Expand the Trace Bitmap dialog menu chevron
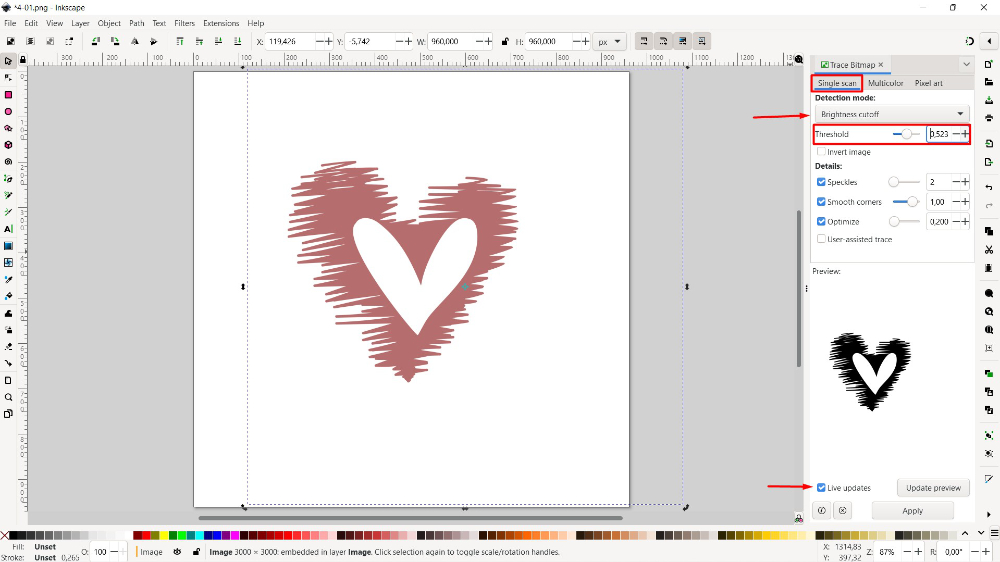1000x562 pixels. point(966,64)
